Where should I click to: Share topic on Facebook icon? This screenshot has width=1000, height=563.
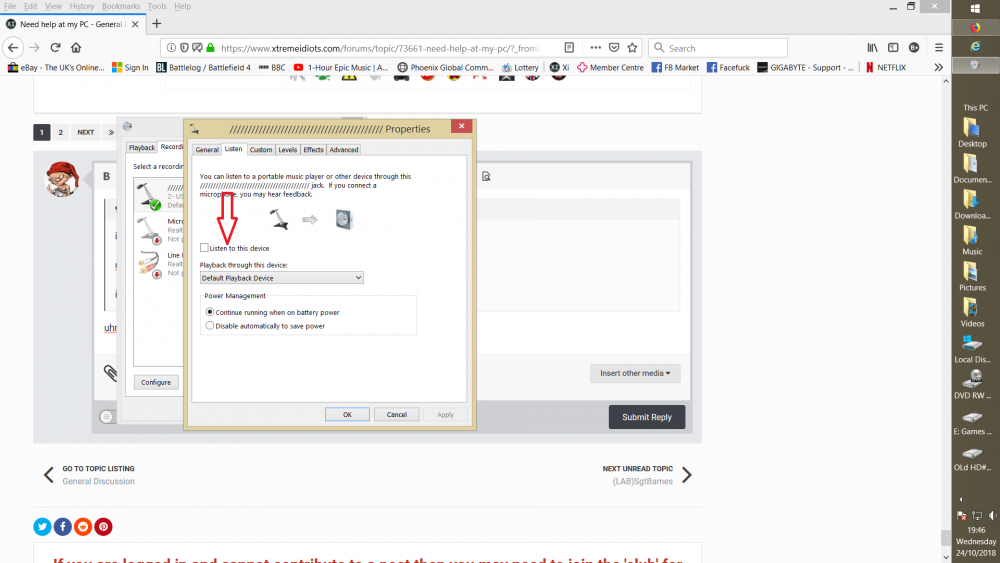(62, 527)
